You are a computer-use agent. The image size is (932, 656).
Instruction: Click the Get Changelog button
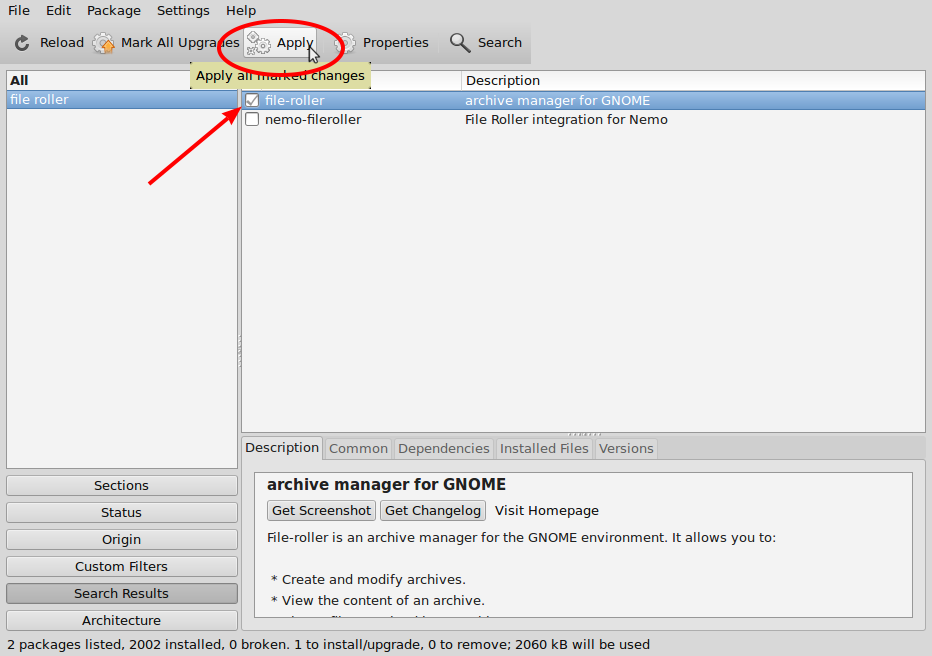(433, 510)
